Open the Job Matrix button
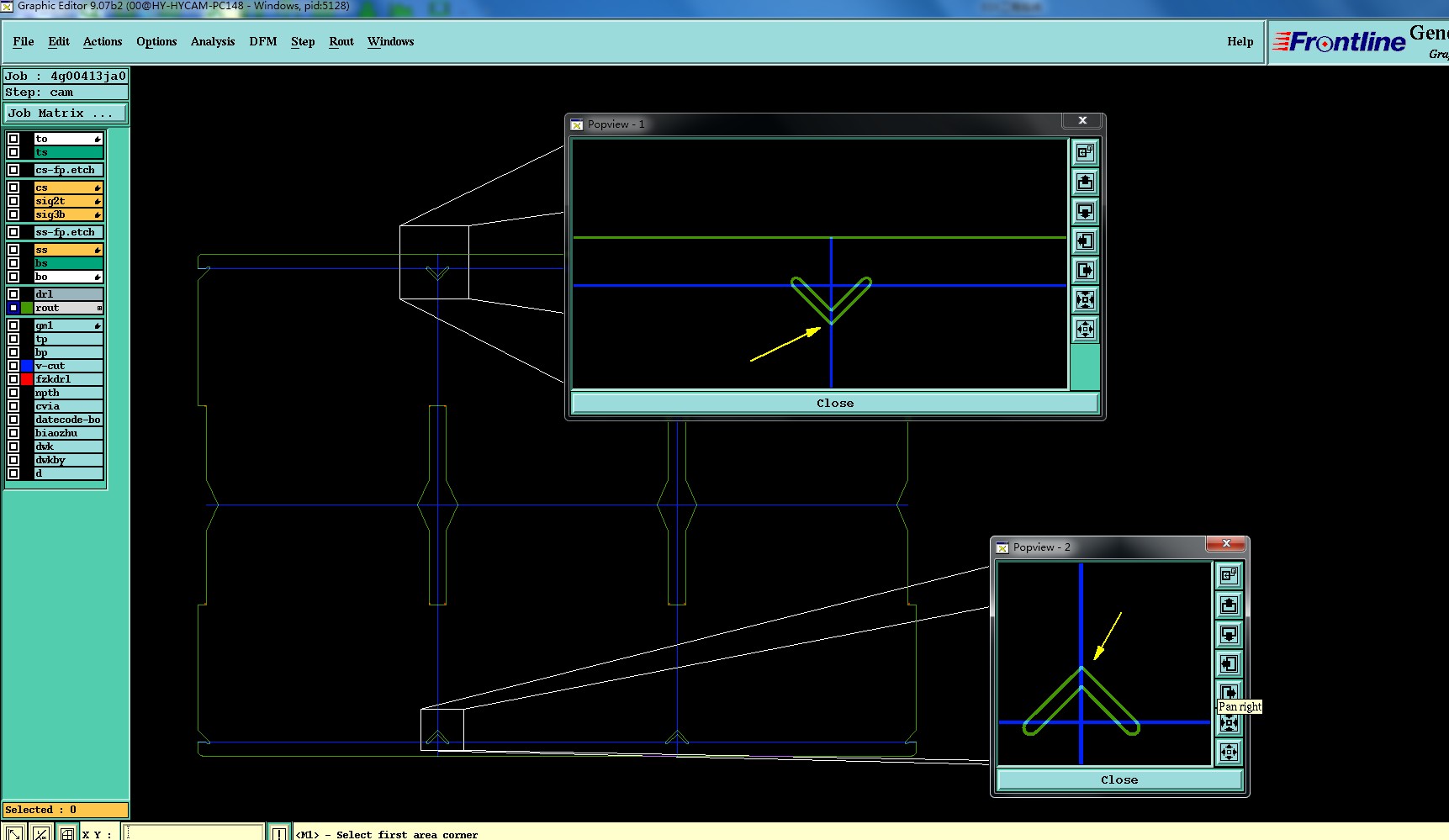The width and height of the screenshot is (1449, 840). tap(66, 113)
